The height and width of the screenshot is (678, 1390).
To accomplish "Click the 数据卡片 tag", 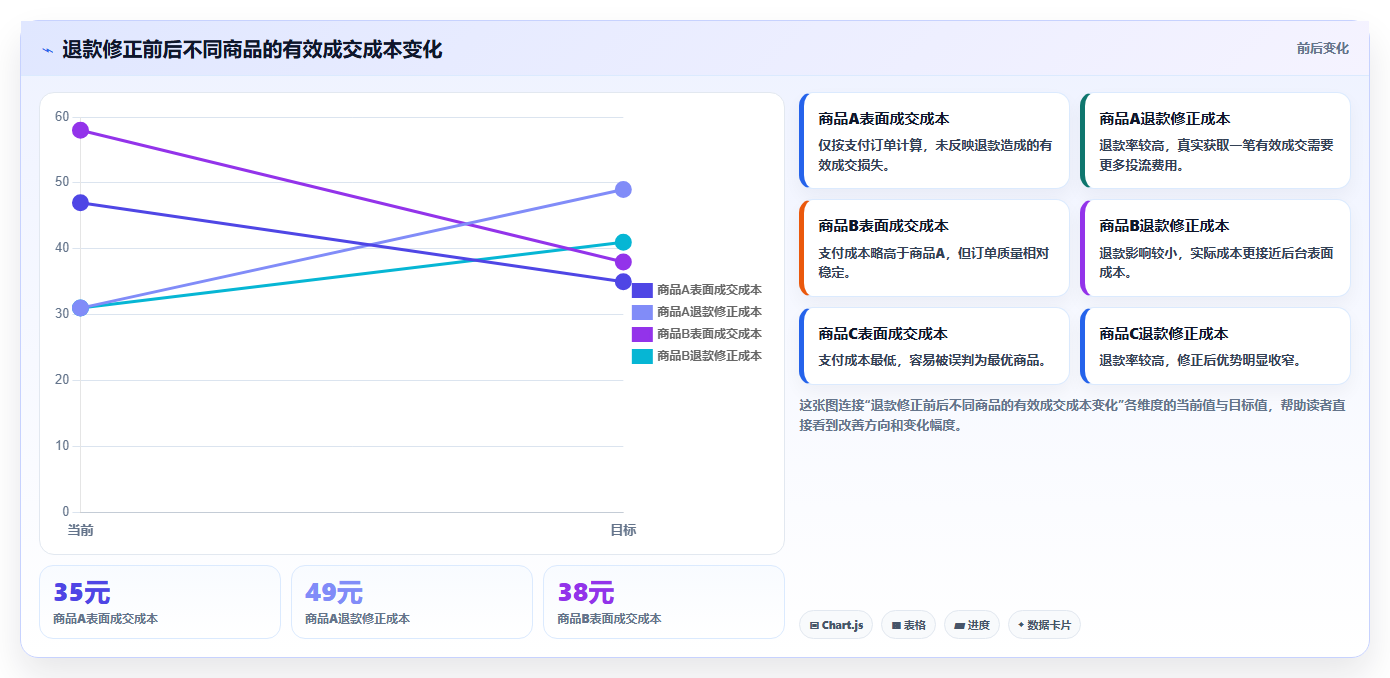I will (x=1044, y=625).
